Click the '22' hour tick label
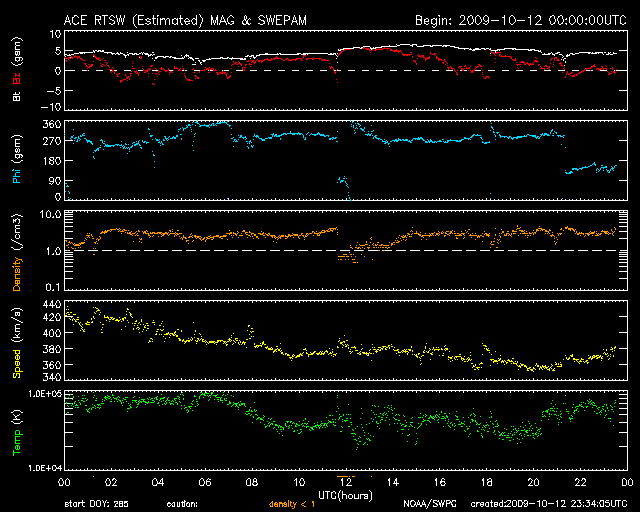Viewport: 640px width, 512px height. (x=580, y=482)
